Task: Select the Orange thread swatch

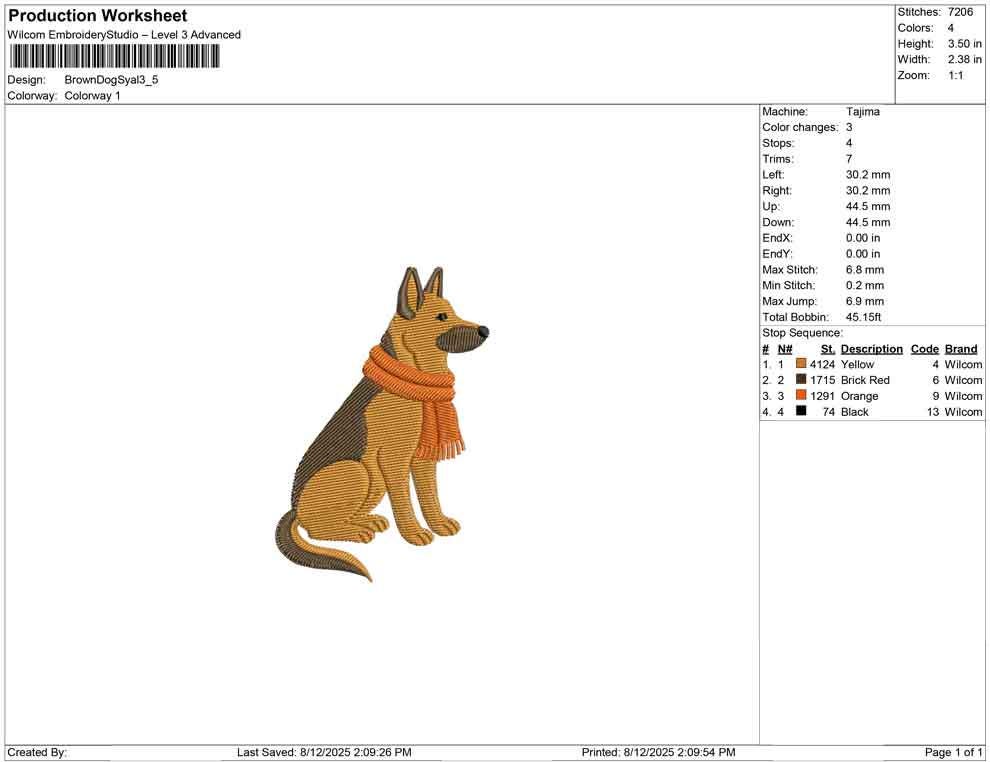Action: (x=799, y=396)
